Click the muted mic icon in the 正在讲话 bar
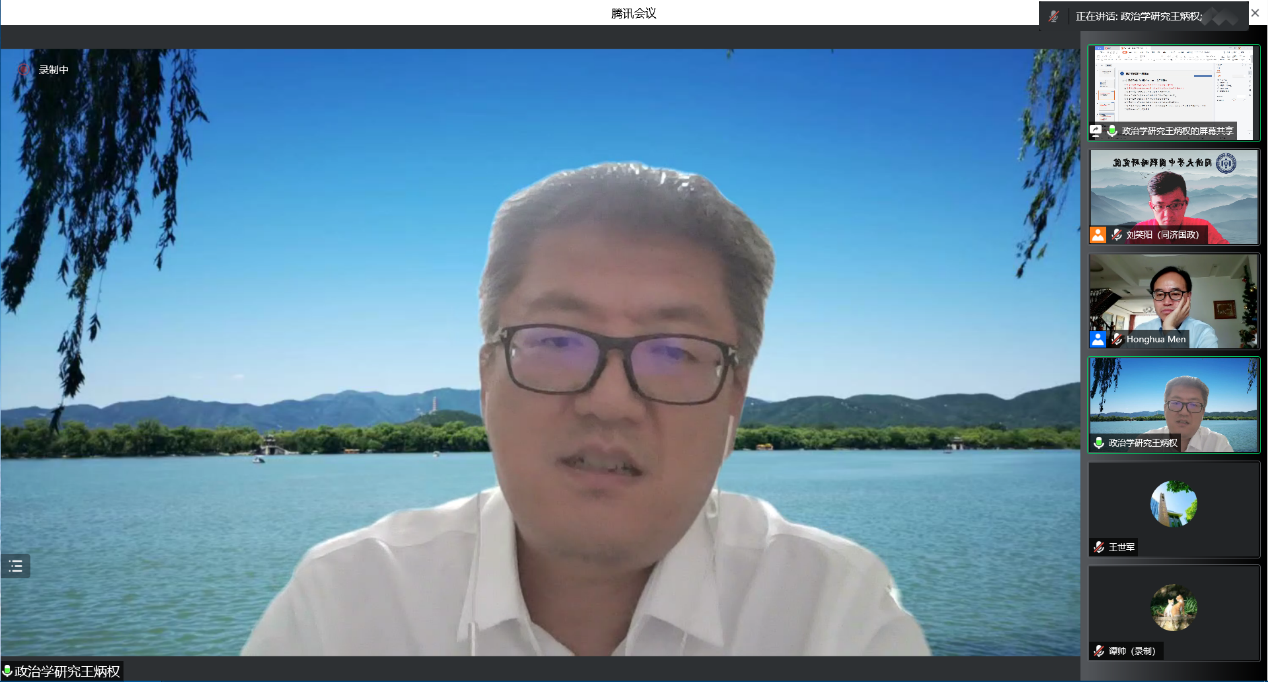The width and height of the screenshot is (1268, 682). coord(1054,16)
